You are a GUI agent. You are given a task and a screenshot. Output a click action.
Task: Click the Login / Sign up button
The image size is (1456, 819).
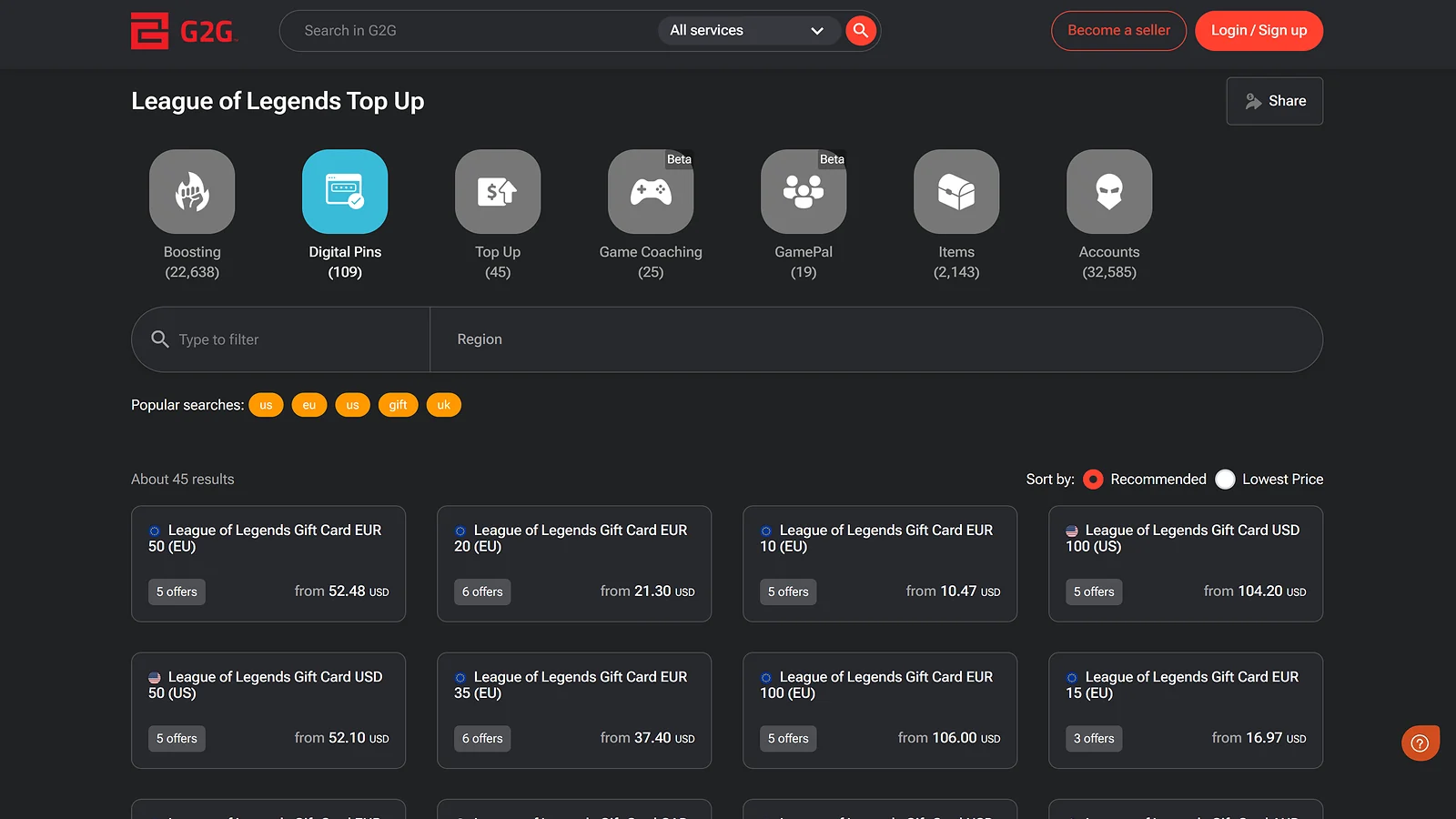click(x=1259, y=30)
